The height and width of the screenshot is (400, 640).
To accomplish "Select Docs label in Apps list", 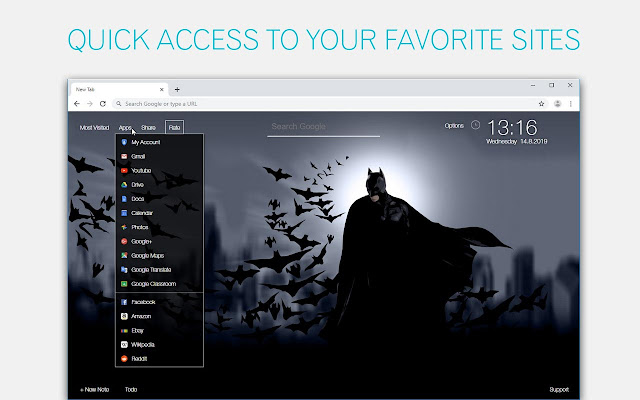I will 138,199.
